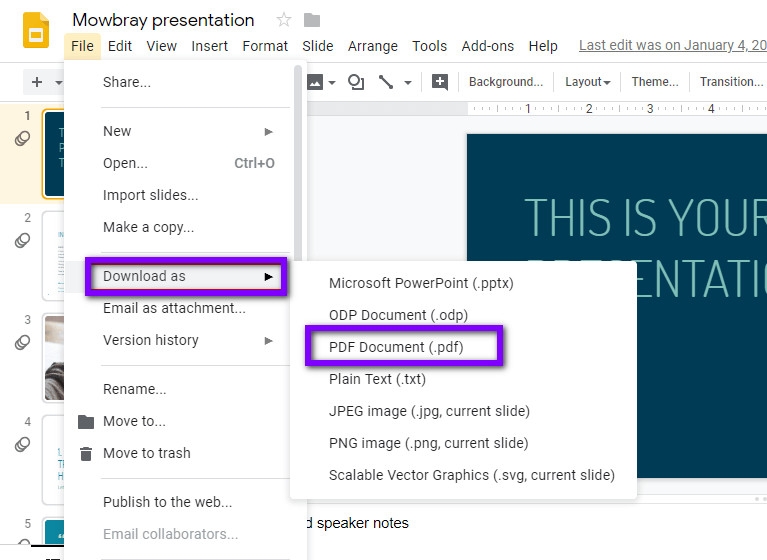
Task: Click the slide title text THIS IS YOUR
Action: click(x=646, y=218)
